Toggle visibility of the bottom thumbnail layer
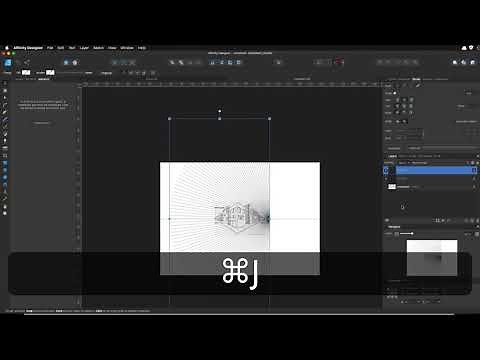 point(474,187)
